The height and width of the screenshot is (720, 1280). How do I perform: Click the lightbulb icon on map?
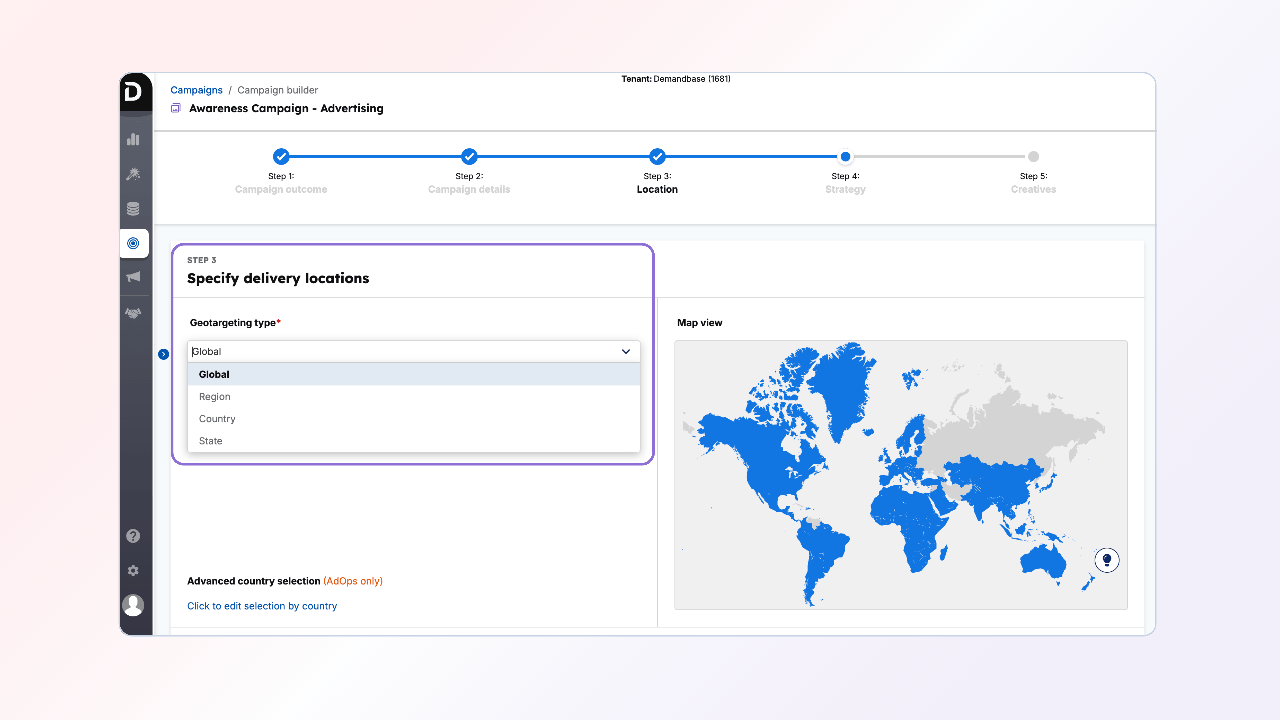(x=1106, y=560)
